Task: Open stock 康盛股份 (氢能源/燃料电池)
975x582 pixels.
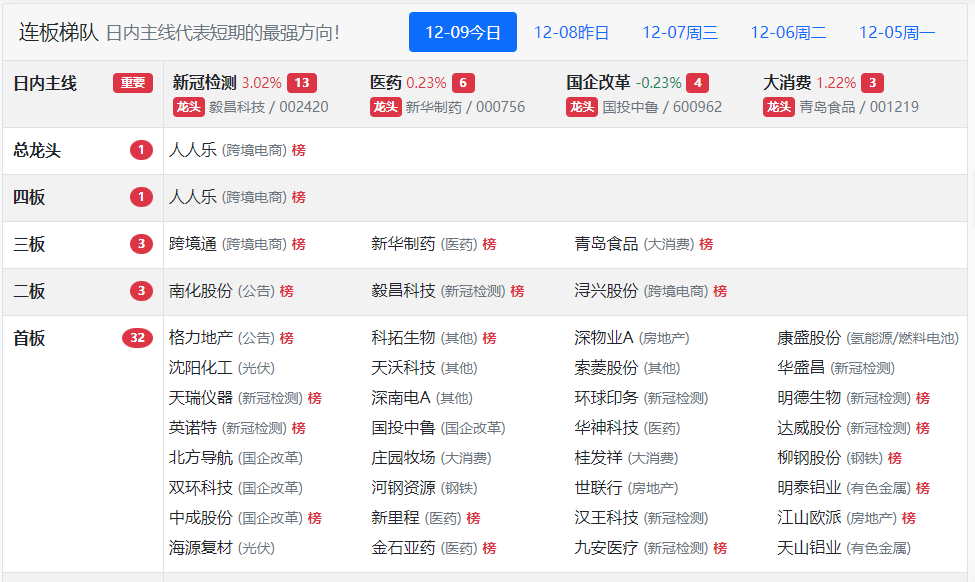Action: tap(809, 338)
